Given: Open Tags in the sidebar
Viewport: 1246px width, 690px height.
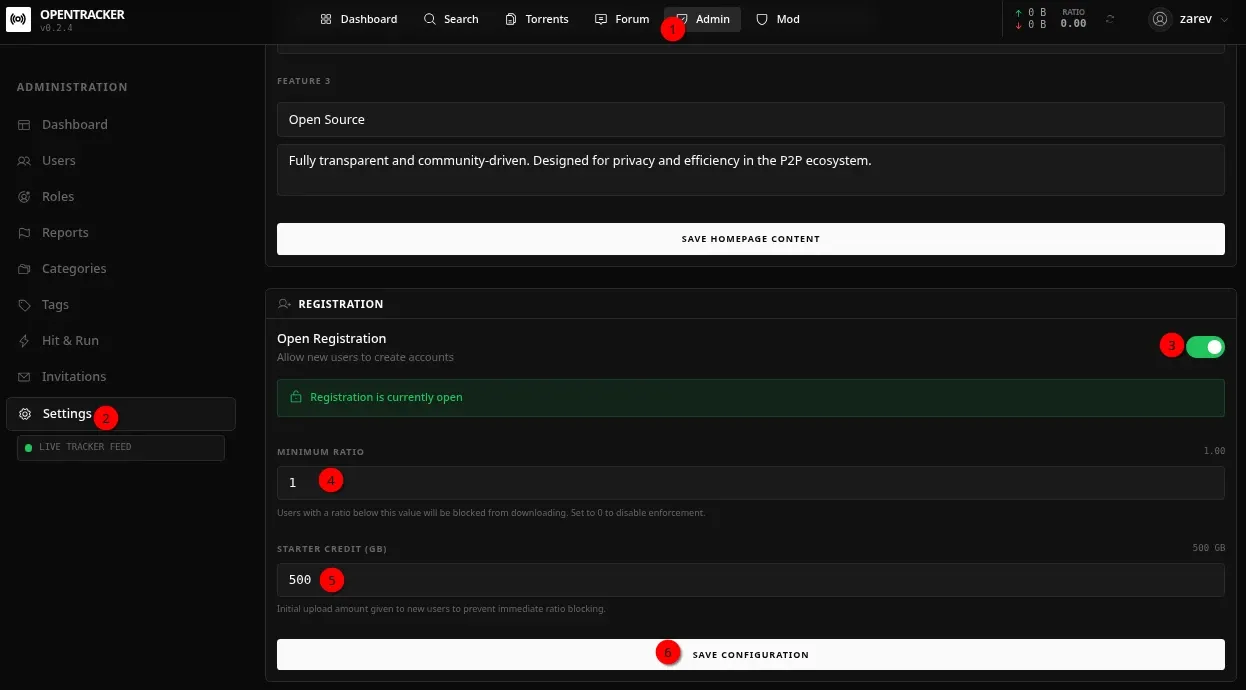Looking at the screenshot, I should [55, 305].
